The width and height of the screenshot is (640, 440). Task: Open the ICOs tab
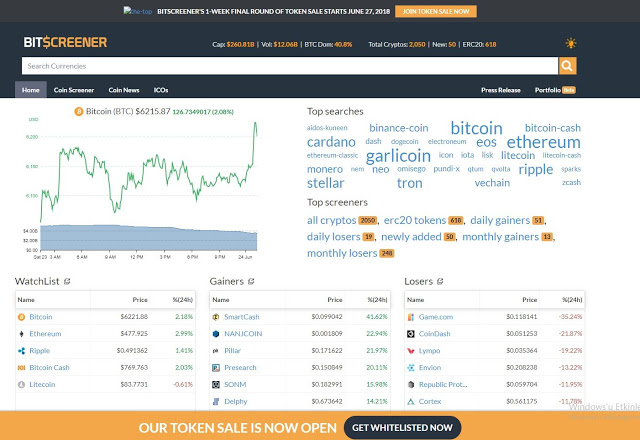[x=161, y=90]
